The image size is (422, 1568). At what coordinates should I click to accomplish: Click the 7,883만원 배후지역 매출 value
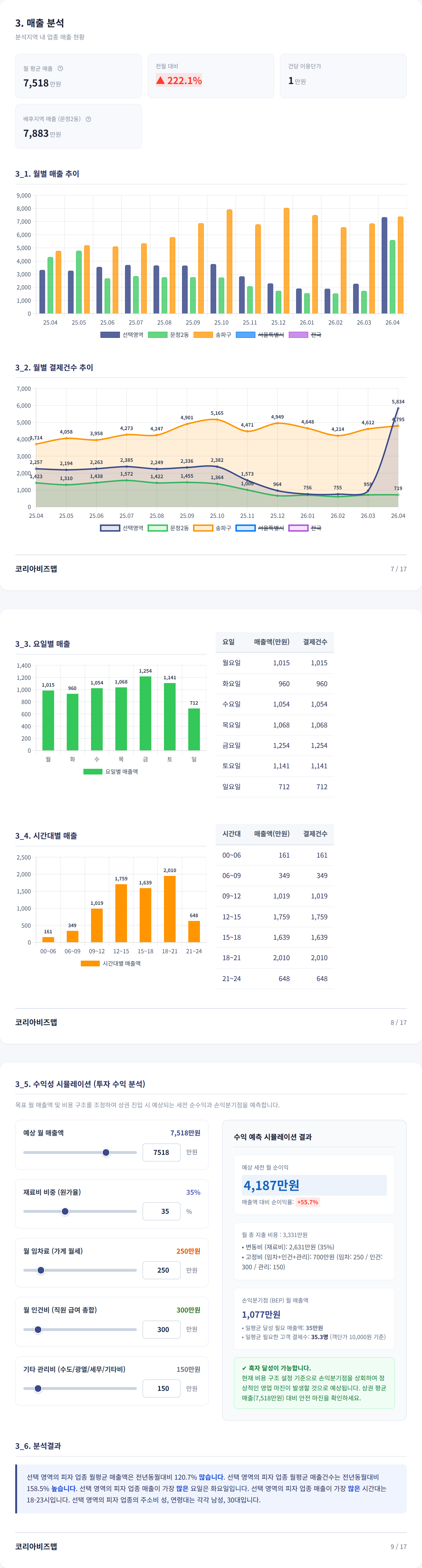42,133
